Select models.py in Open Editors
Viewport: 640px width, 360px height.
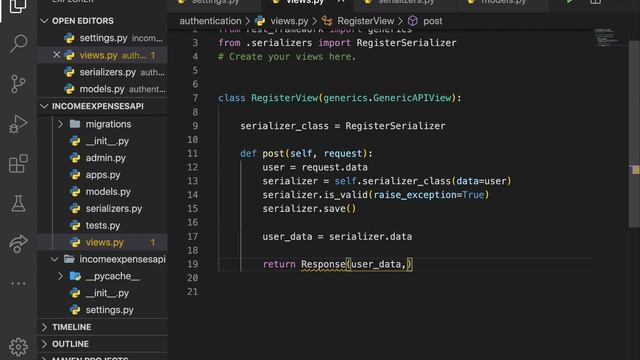pos(102,89)
